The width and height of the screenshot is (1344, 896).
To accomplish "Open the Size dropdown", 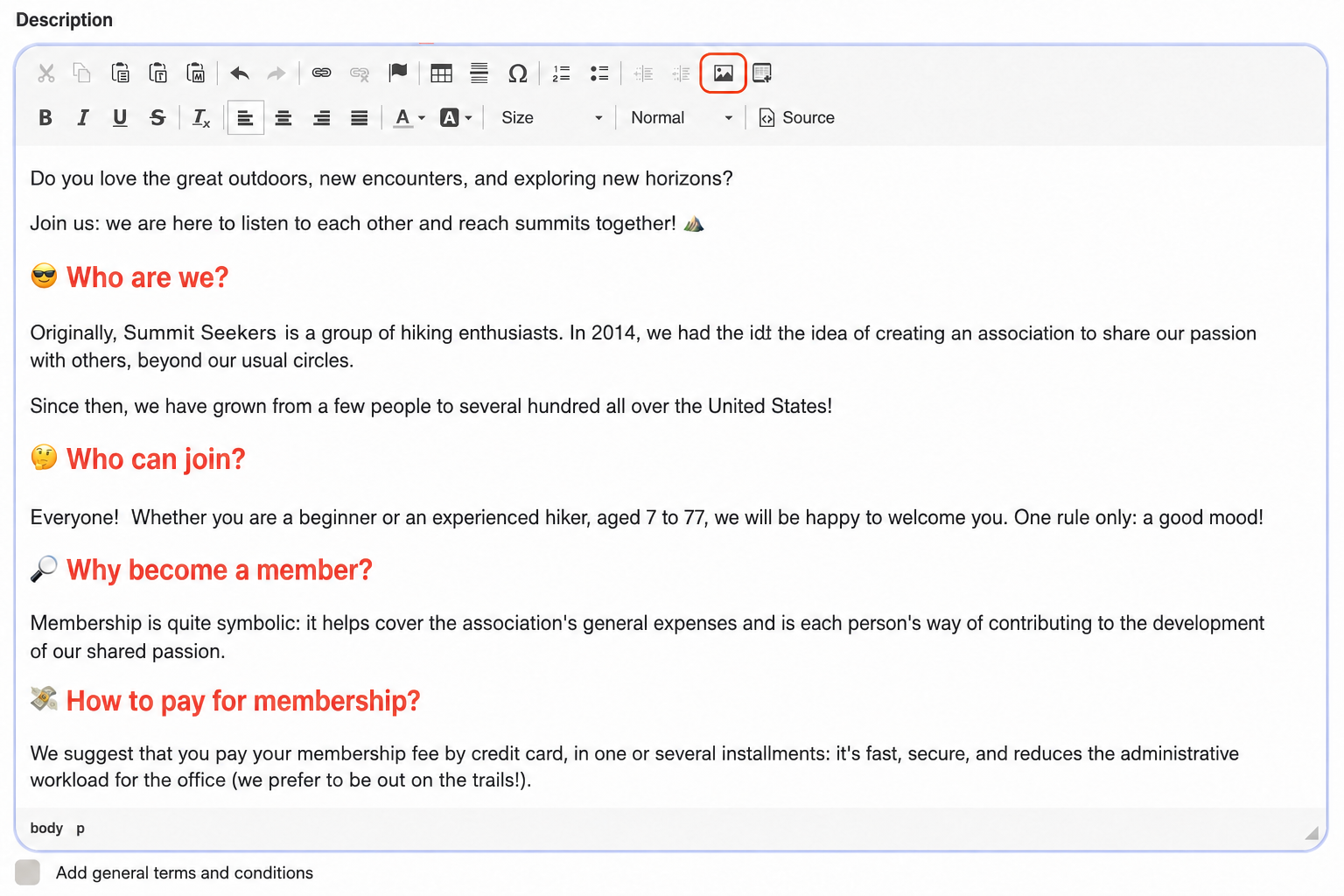I will point(551,118).
